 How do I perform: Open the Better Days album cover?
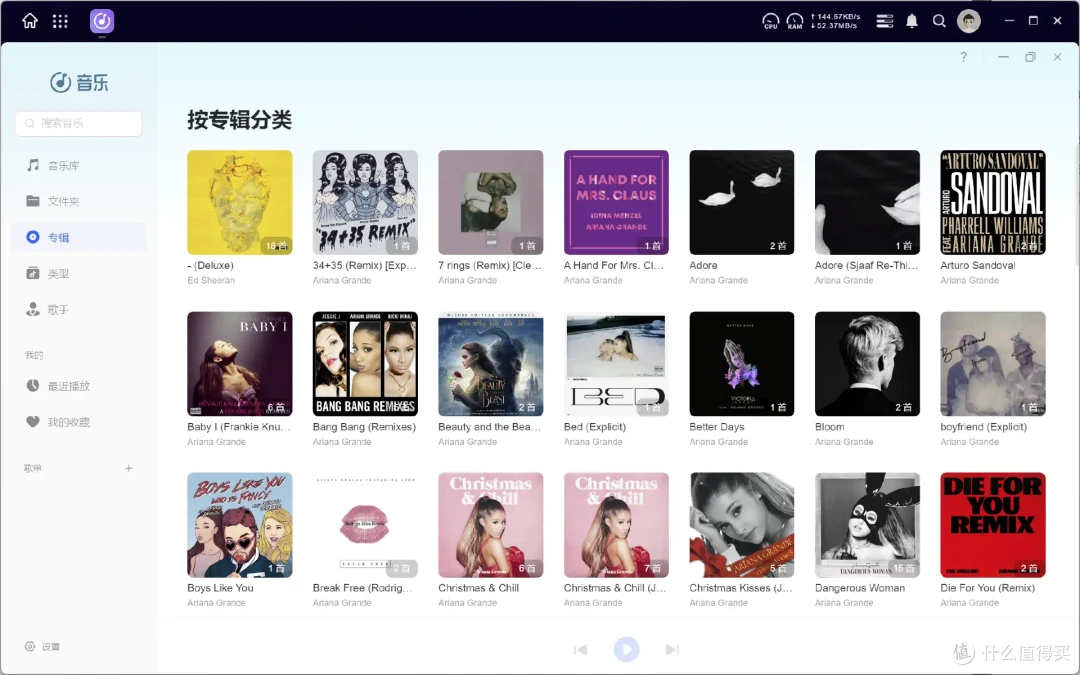[x=742, y=364]
